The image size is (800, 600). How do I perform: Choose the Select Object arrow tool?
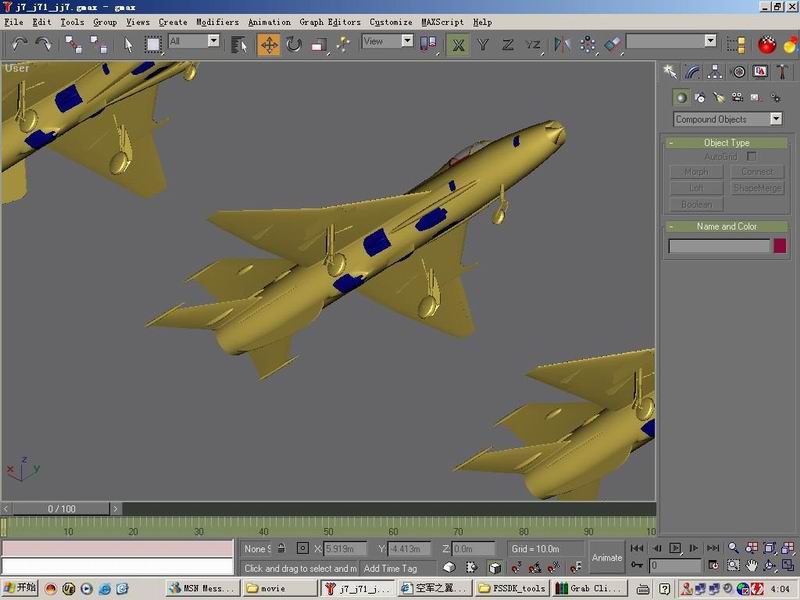point(129,44)
